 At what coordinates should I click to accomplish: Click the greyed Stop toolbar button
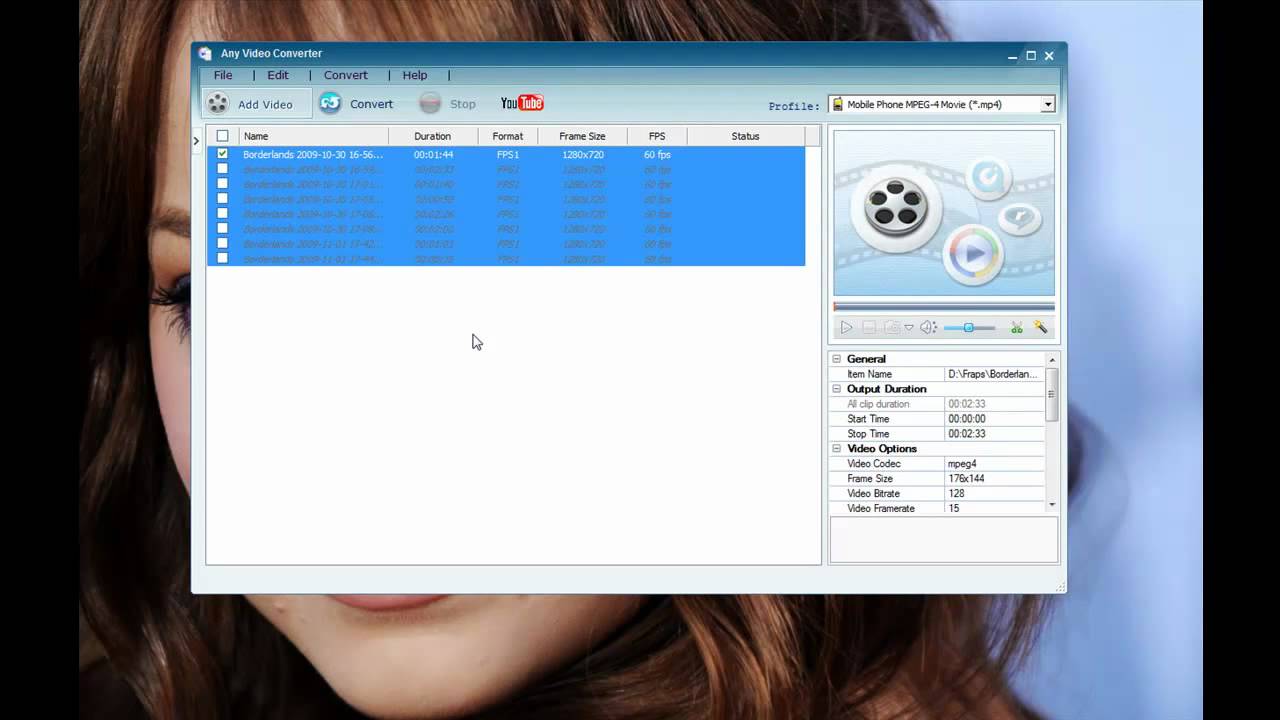tap(447, 103)
